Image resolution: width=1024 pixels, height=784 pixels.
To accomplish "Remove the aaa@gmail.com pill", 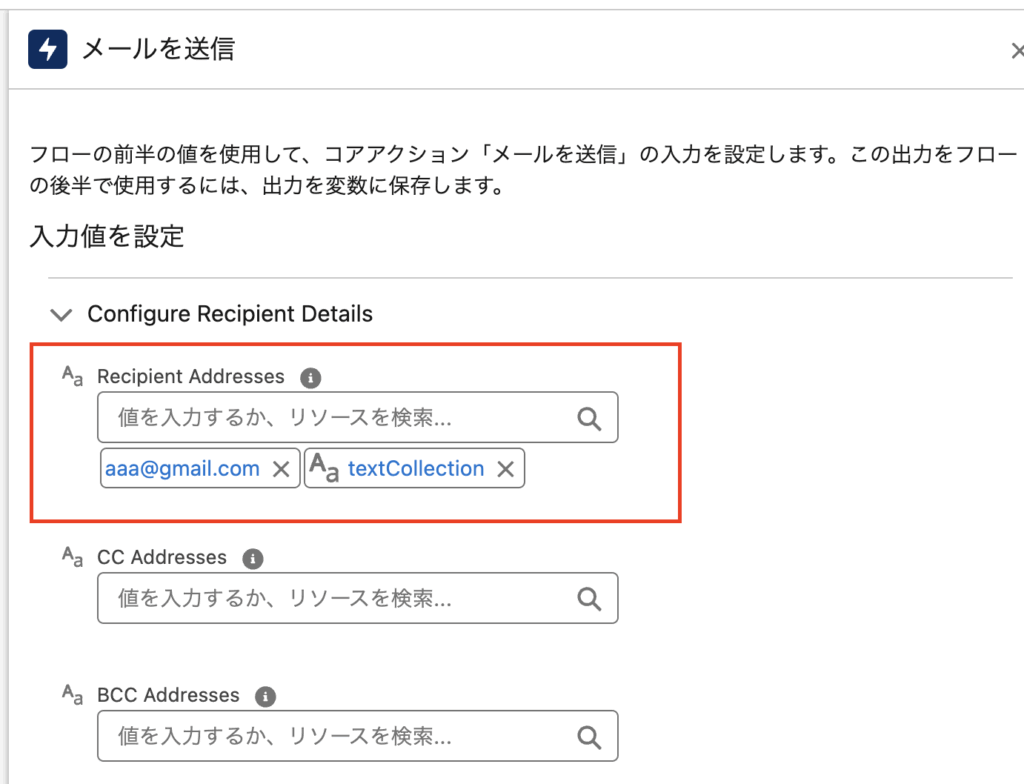I will click(282, 469).
